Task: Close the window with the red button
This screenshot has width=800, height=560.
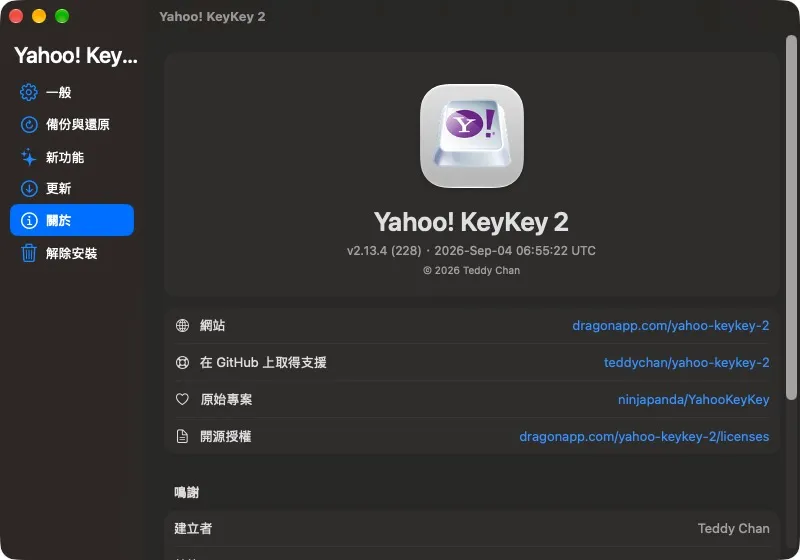Action: [x=16, y=16]
